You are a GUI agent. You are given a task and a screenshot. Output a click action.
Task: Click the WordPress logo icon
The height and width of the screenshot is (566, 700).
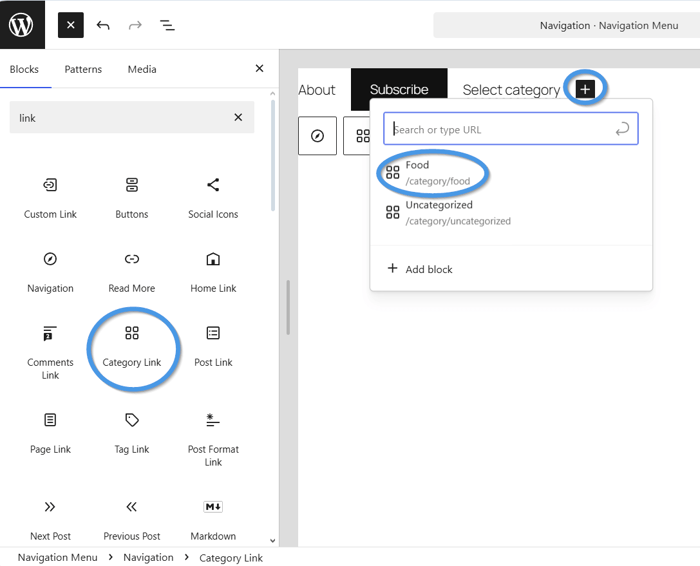[x=22, y=24]
